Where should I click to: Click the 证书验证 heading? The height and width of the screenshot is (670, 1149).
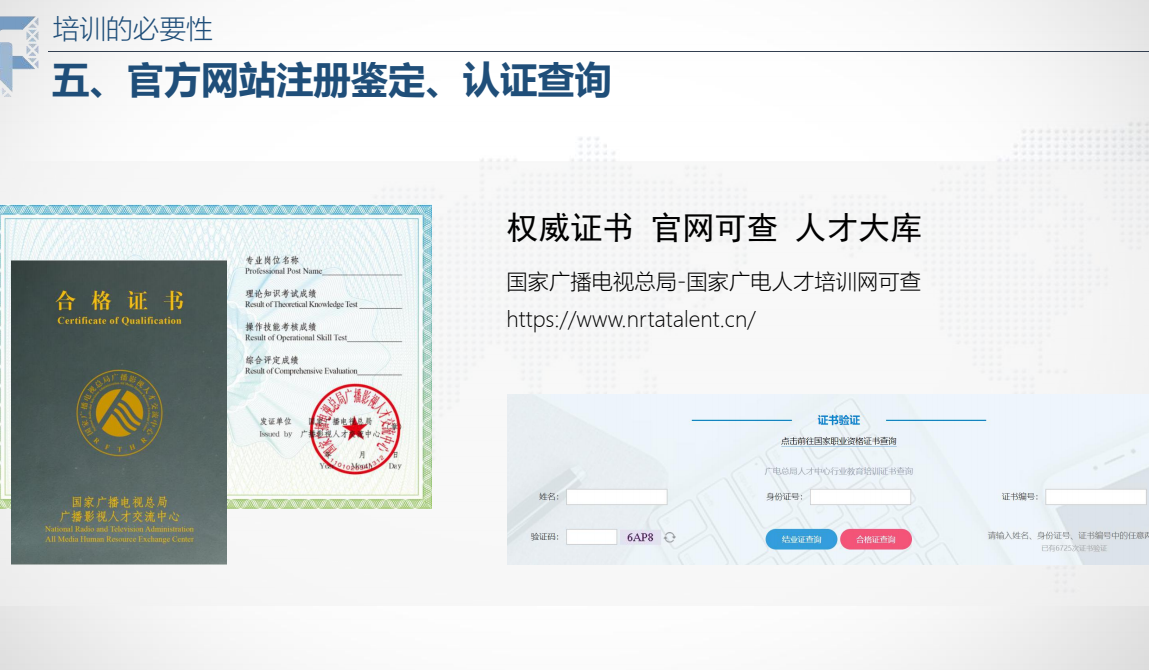pyautogui.click(x=838, y=420)
